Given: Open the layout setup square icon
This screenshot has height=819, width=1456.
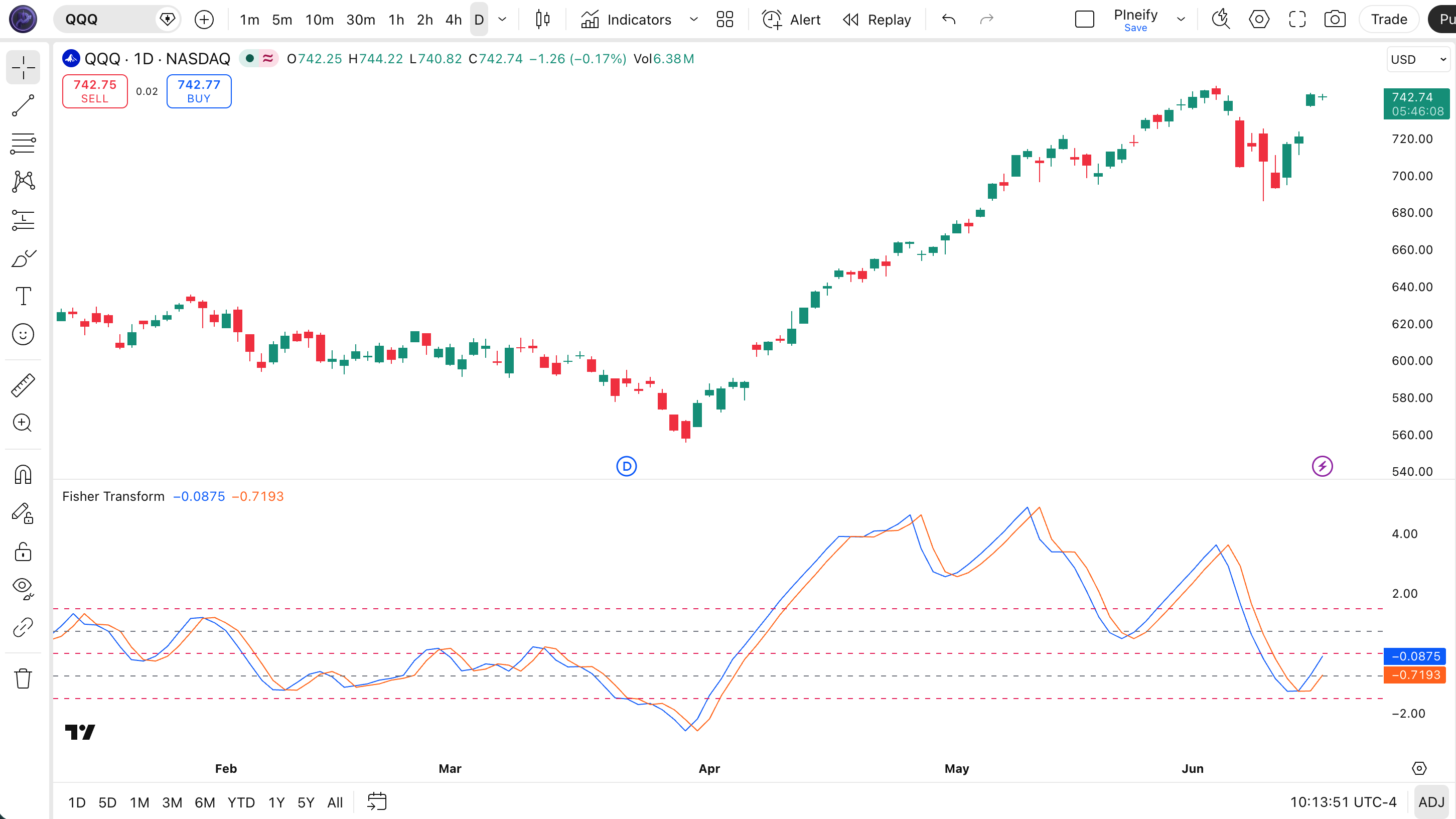Looking at the screenshot, I should click(1085, 20).
